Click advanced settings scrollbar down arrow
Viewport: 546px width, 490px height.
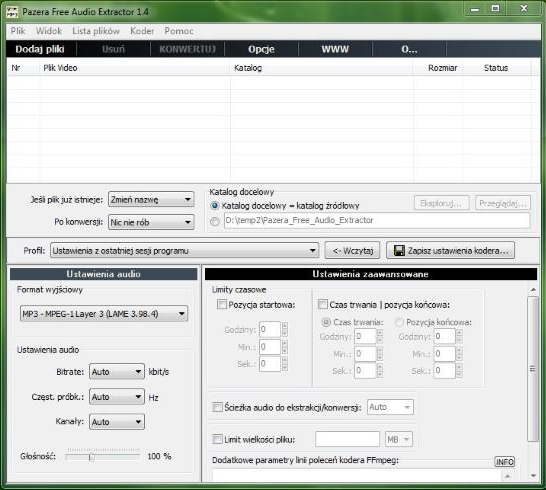click(x=533, y=475)
